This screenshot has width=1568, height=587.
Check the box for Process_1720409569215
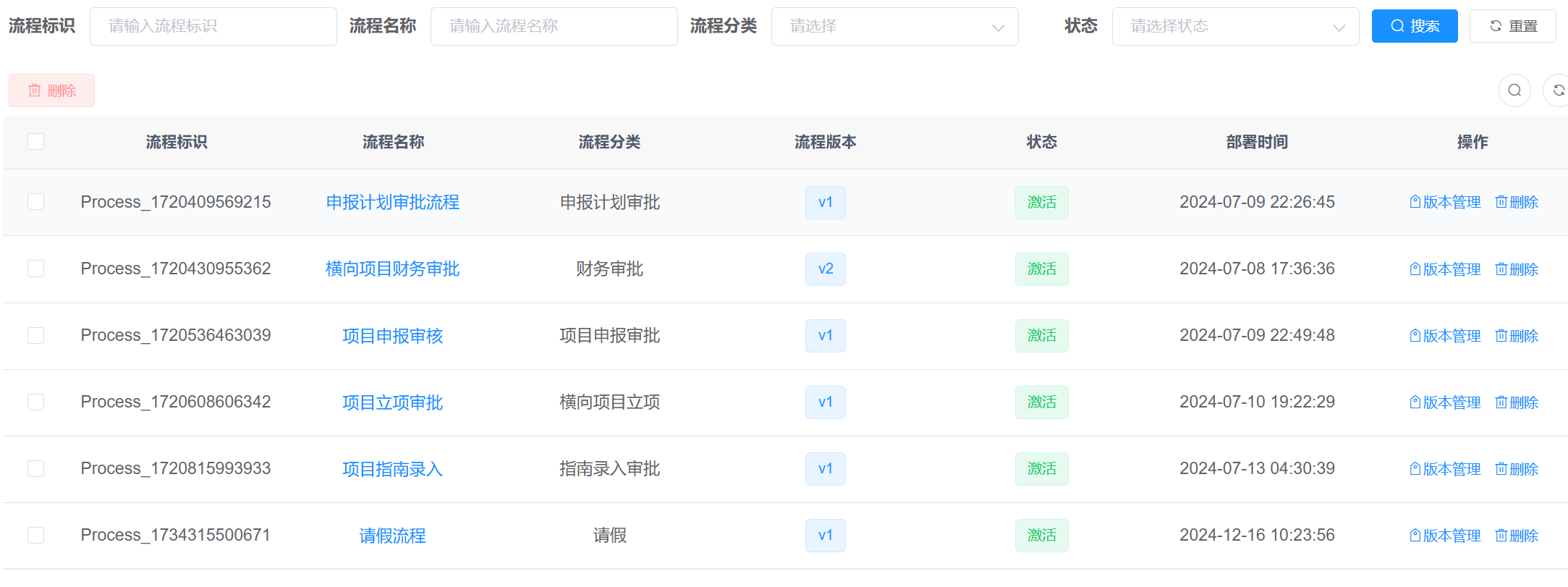pyautogui.click(x=35, y=202)
